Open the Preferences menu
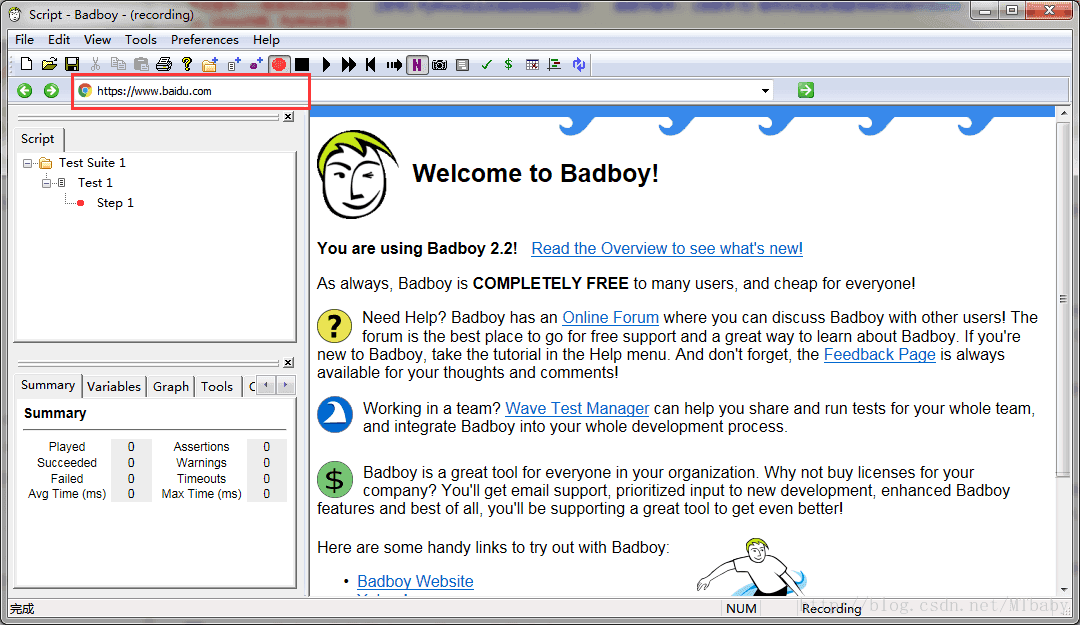 [205, 39]
